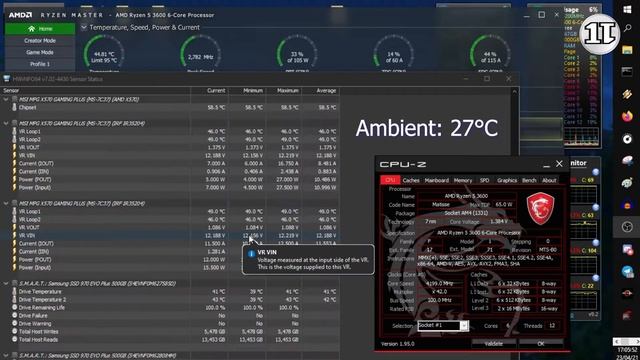
Task: Collapse the MSI MPG X570 AMD X570 sensor group
Action: [6, 99]
